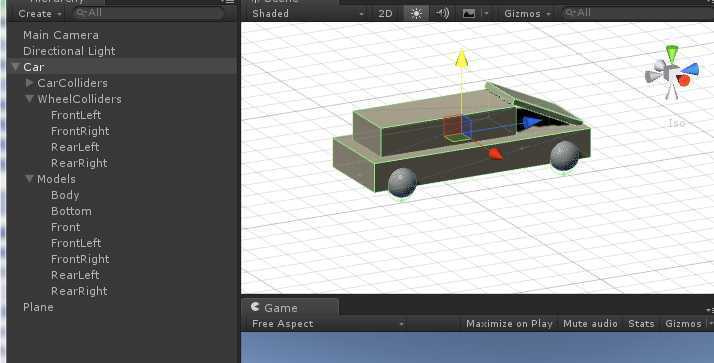
Task: Select RearLeft under WheelColliders
Action: 75,147
